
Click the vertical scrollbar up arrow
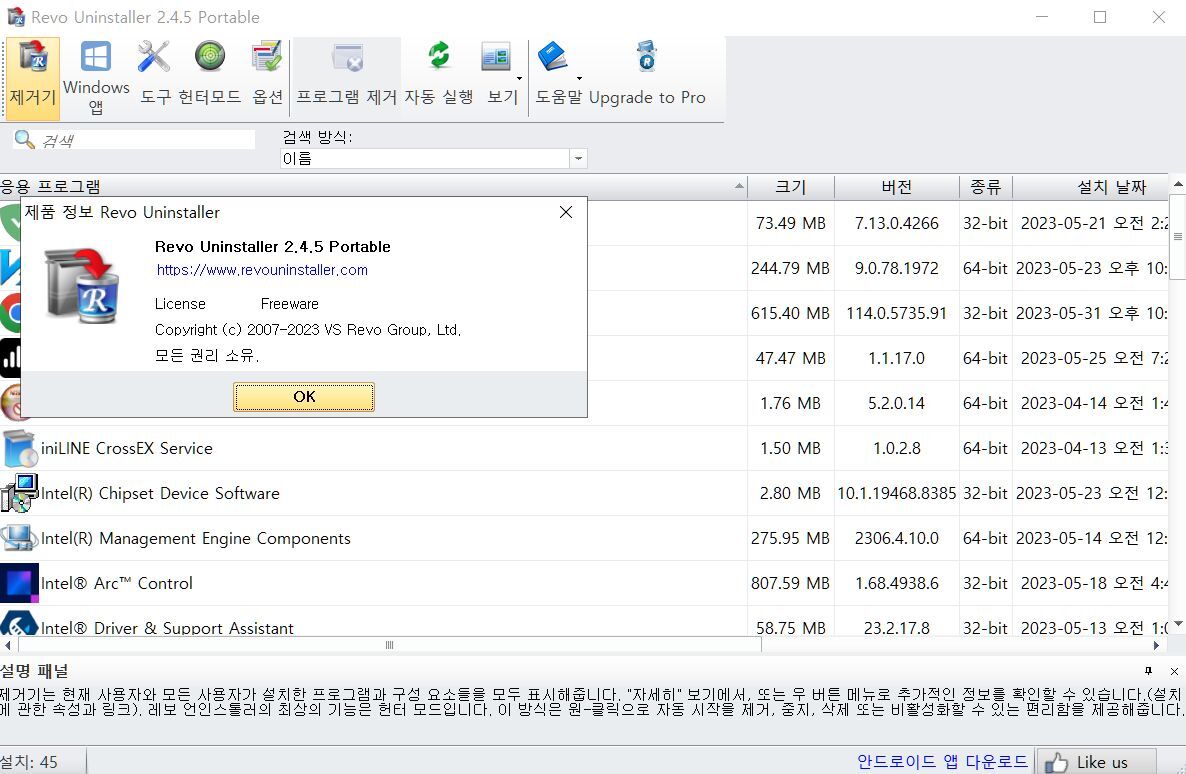point(1178,185)
